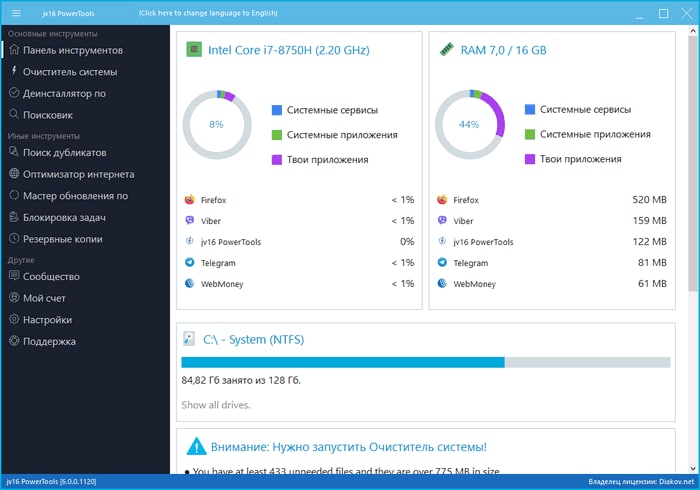Viewport: 700px width, 490px height.
Task: Open the hamburger menu icon
Action: click(16, 13)
